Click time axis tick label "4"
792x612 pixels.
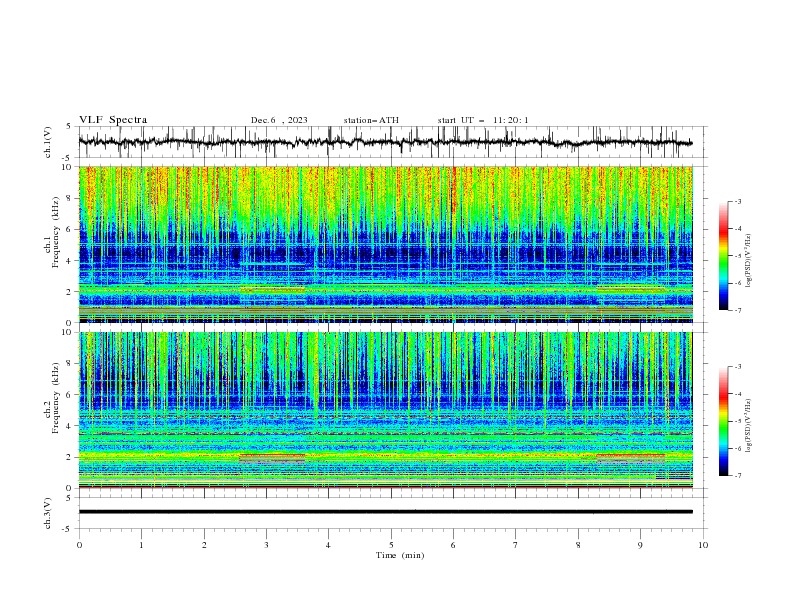click(x=328, y=545)
